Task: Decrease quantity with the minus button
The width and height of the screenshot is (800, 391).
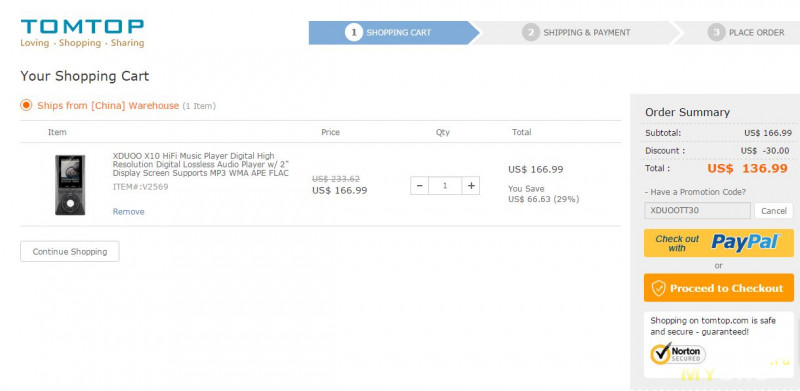Action: (x=419, y=186)
